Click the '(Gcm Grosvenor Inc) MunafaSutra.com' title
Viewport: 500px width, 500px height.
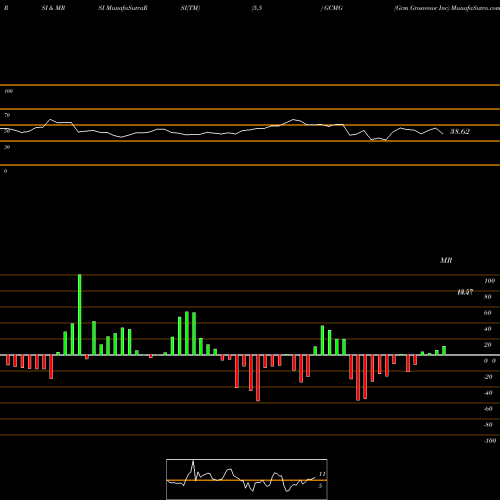point(447,8)
